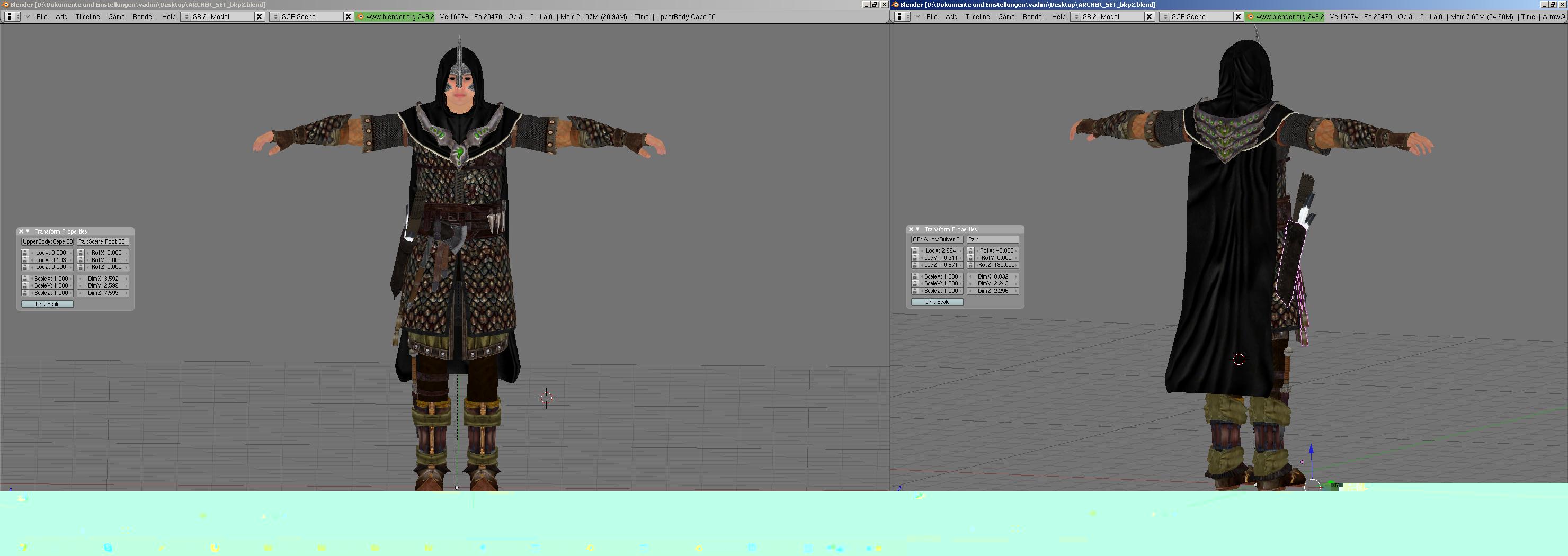The width and height of the screenshot is (1568, 556).
Task: Click the 3D cursor crosshair in left viewport
Action: (x=546, y=398)
